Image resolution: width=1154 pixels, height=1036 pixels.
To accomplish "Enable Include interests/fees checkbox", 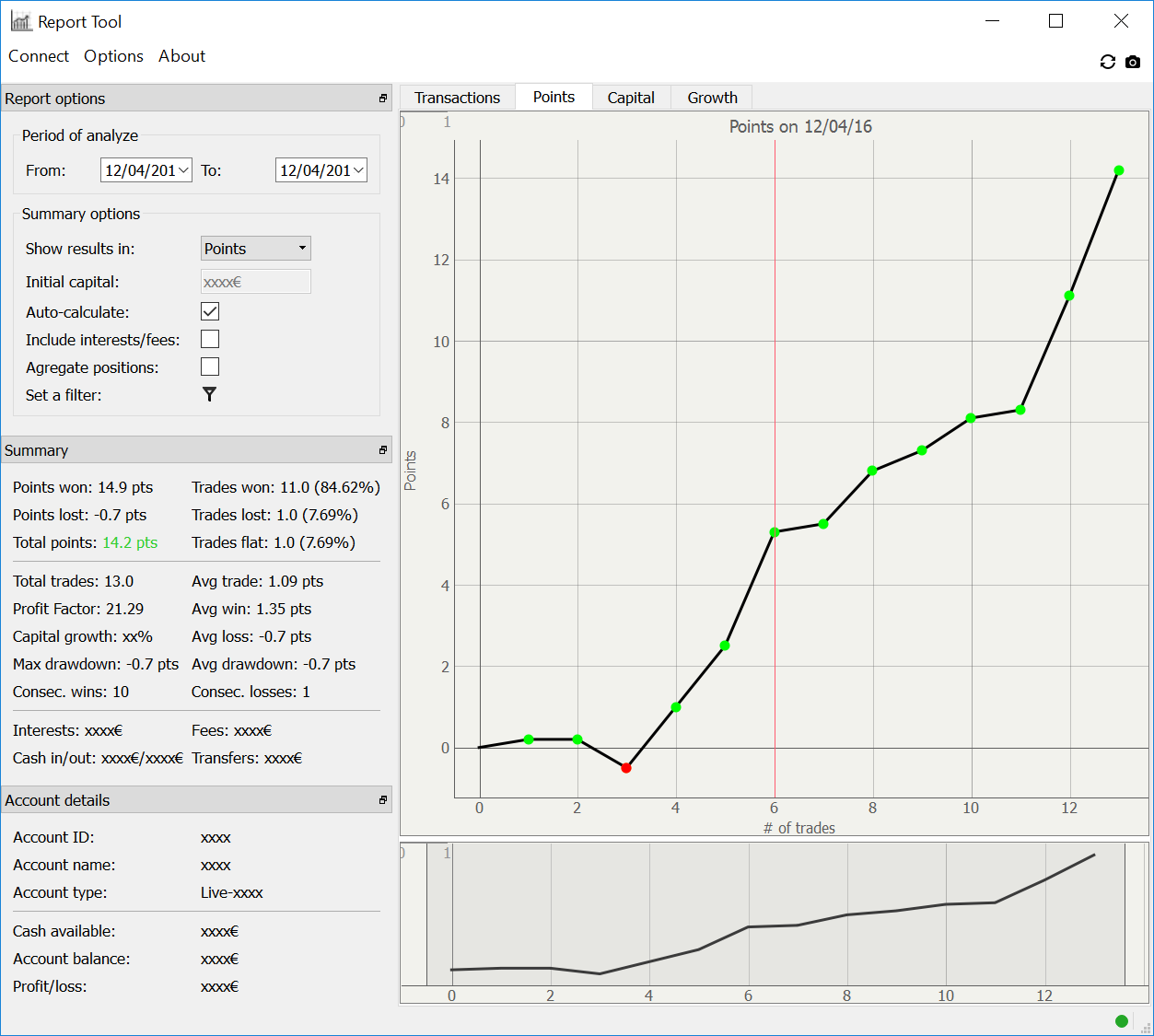I will [x=210, y=339].
